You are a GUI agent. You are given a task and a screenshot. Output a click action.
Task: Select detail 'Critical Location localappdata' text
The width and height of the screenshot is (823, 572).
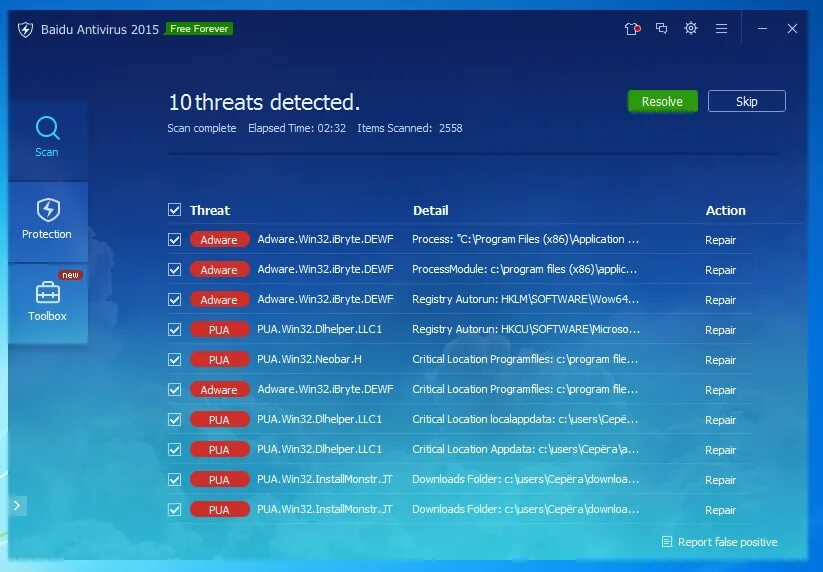click(x=525, y=419)
